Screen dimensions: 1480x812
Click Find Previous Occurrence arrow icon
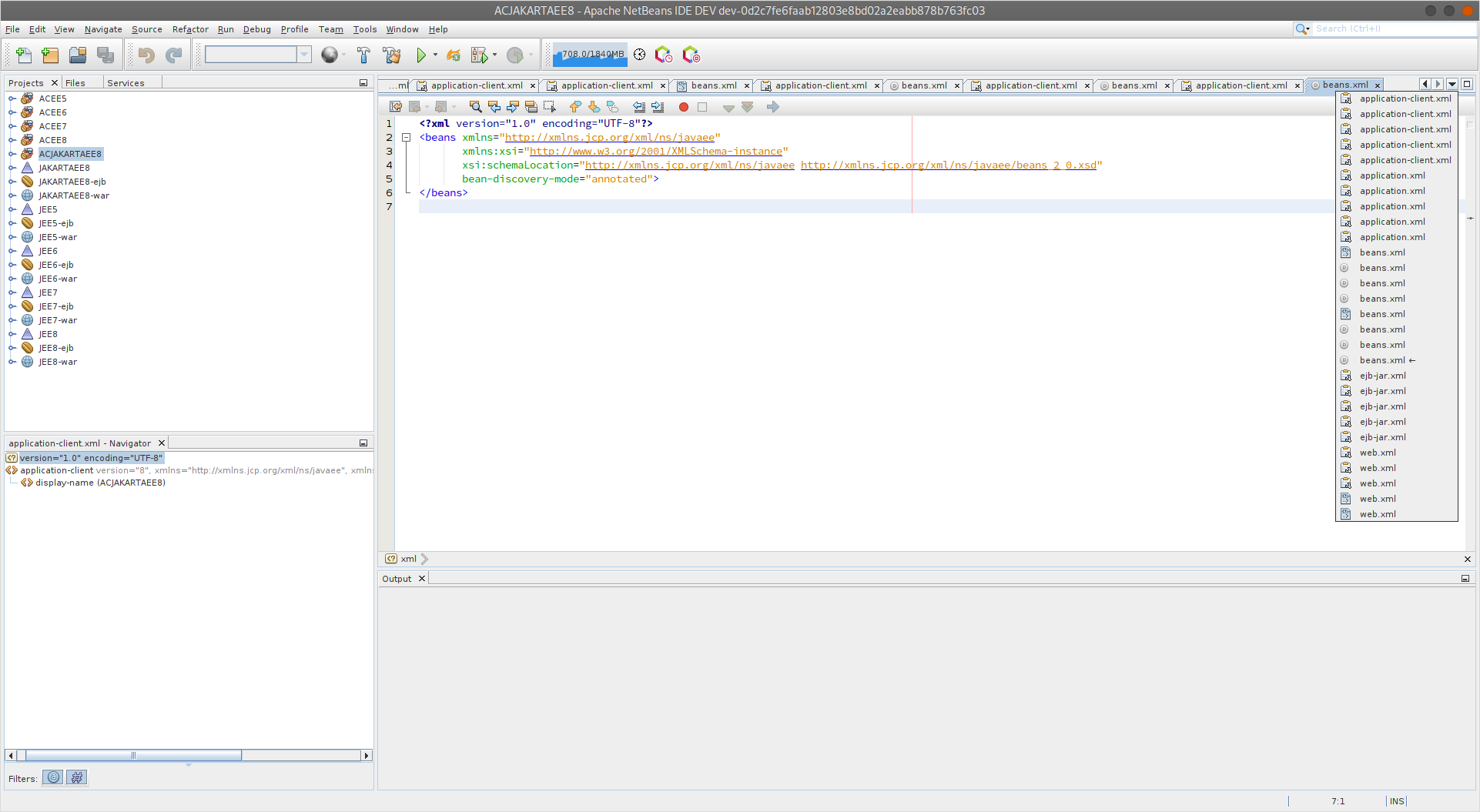494,107
